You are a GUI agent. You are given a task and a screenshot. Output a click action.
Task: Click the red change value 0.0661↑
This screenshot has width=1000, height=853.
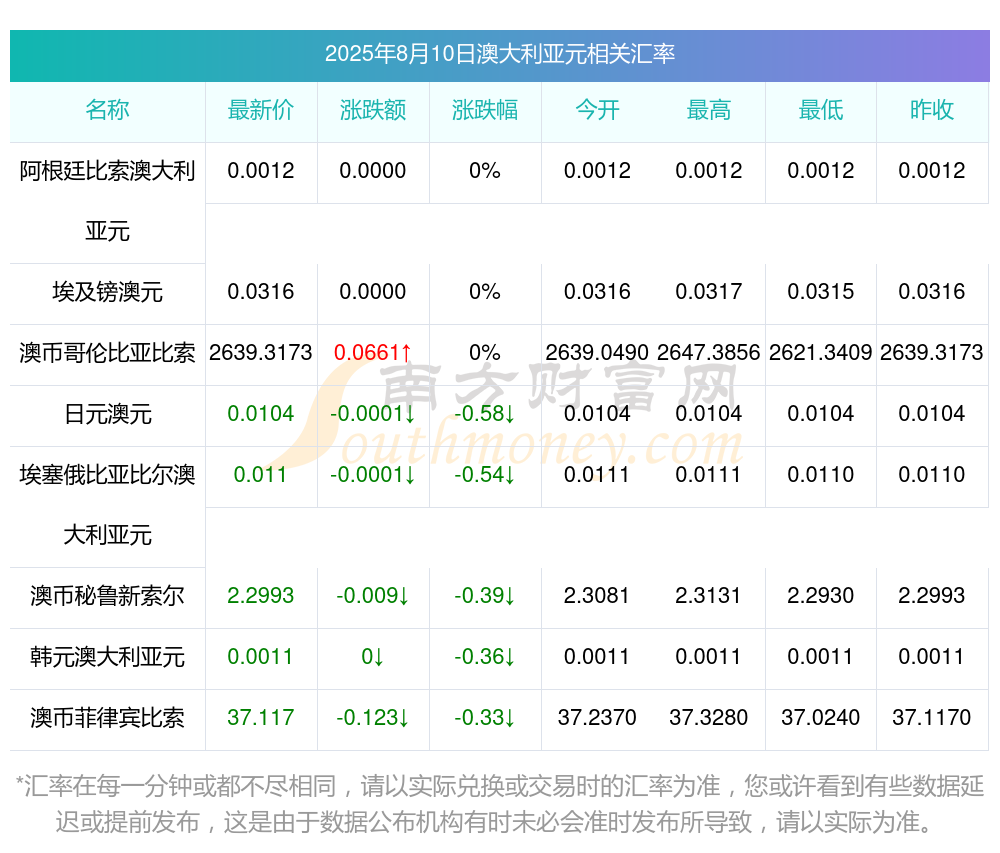[372, 353]
